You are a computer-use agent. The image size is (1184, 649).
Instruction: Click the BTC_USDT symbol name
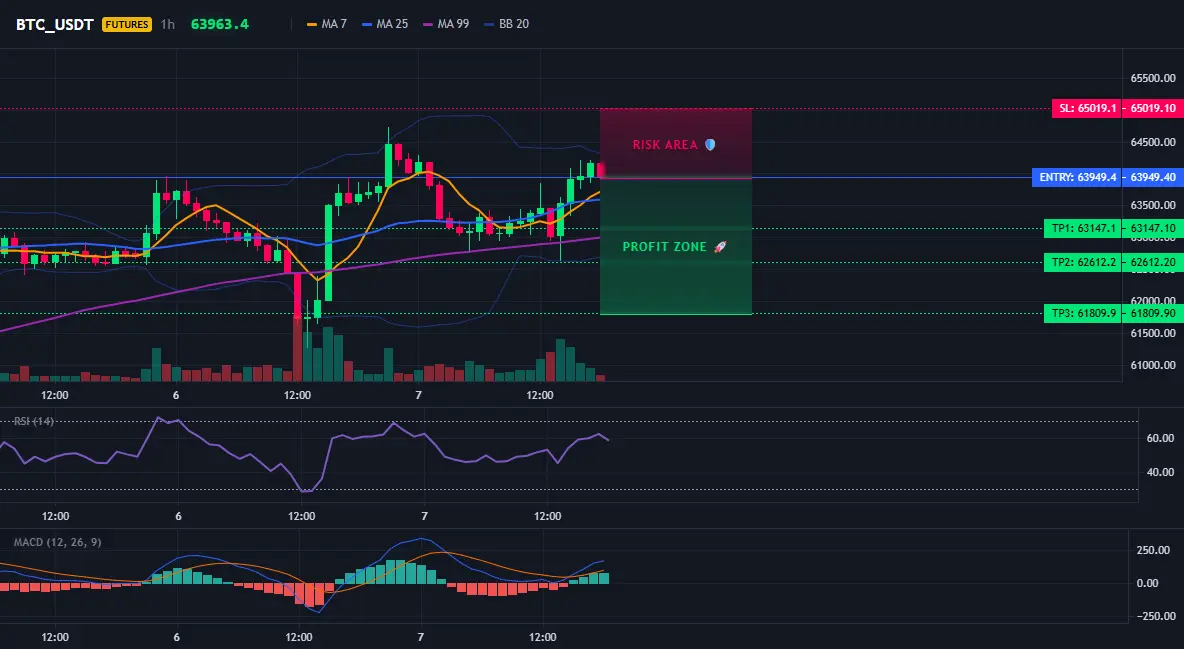tap(54, 24)
